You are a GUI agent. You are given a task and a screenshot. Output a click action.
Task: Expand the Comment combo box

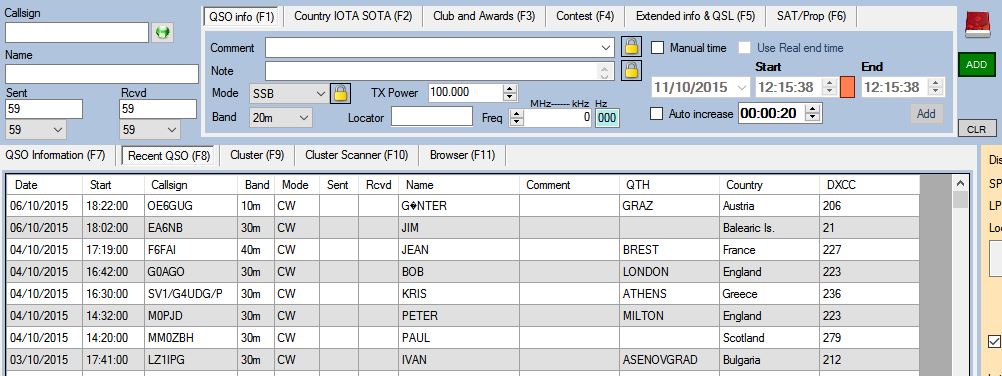point(606,47)
